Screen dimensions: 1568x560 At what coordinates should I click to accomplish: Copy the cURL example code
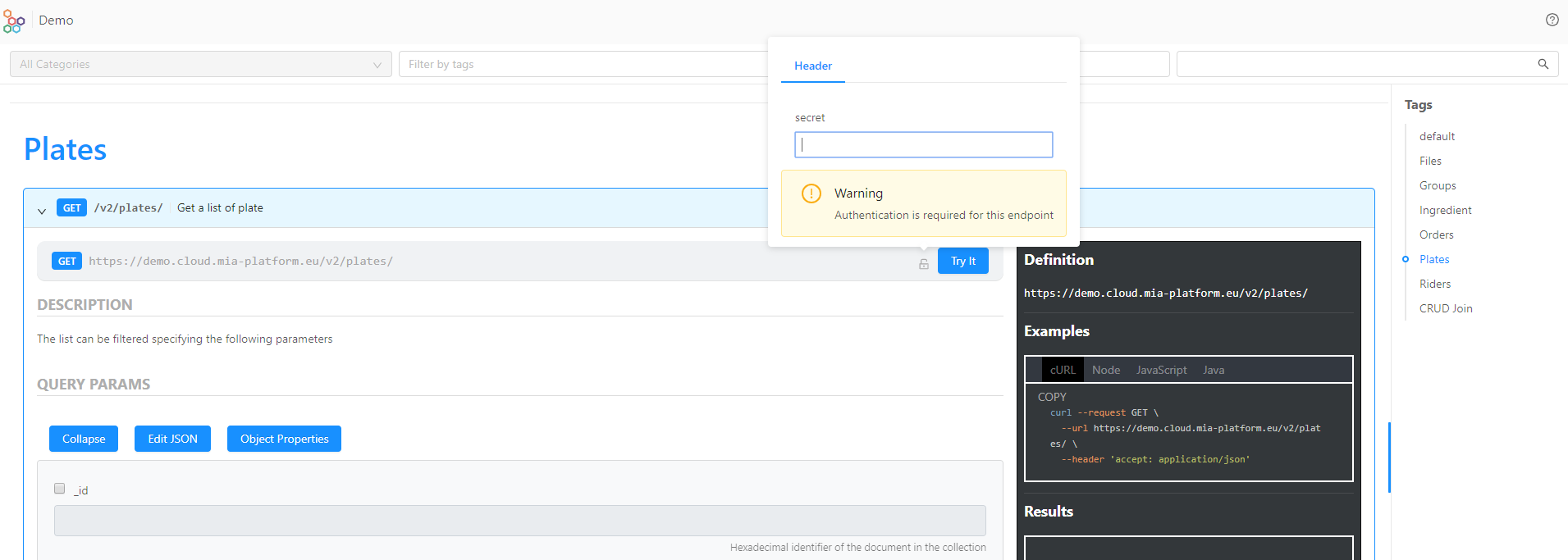pyautogui.click(x=1052, y=397)
